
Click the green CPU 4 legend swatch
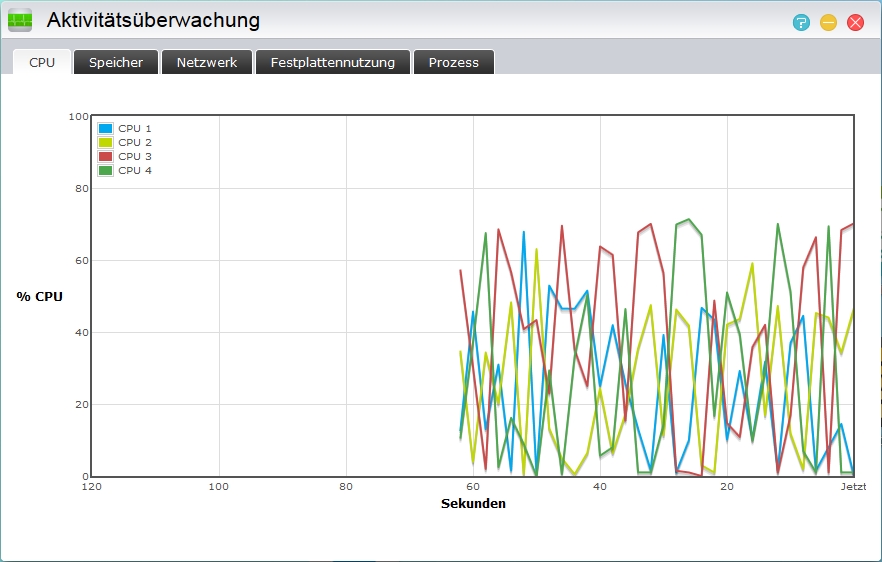(105, 170)
